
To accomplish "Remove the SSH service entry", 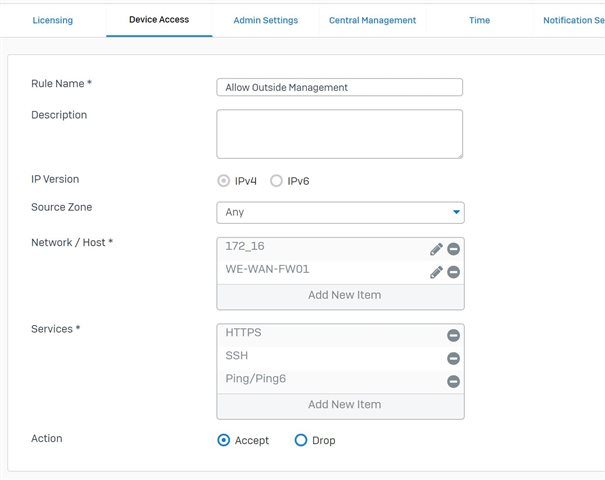I will pos(453,358).
